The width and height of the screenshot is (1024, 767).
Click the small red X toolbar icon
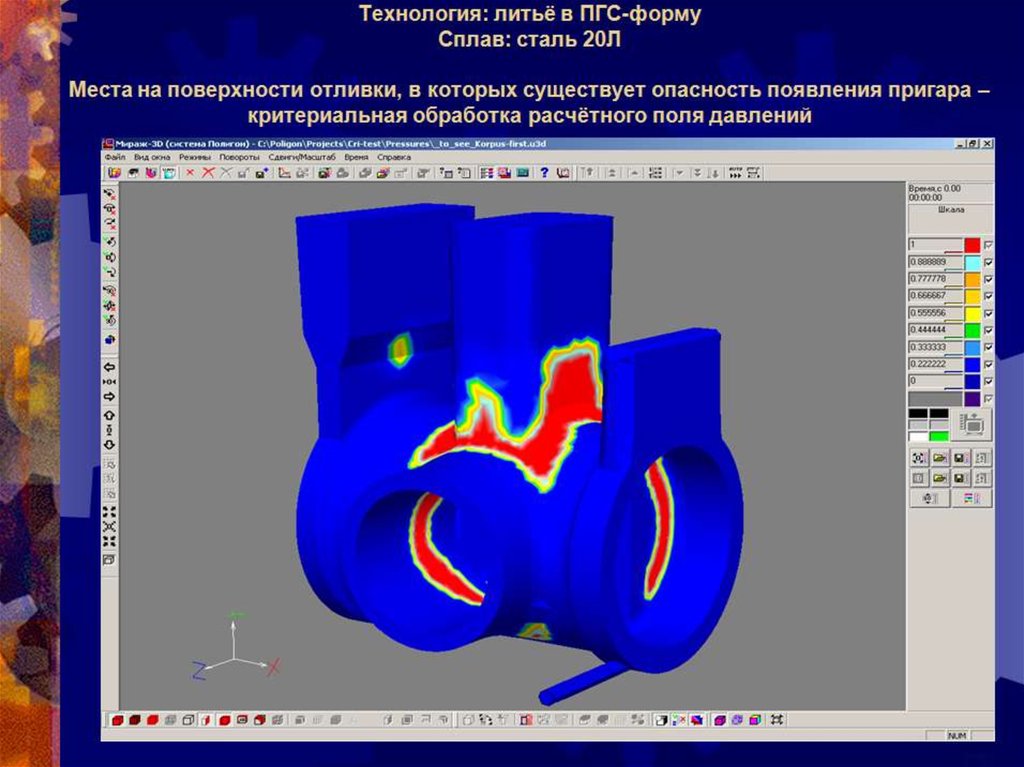pyautogui.click(x=190, y=173)
